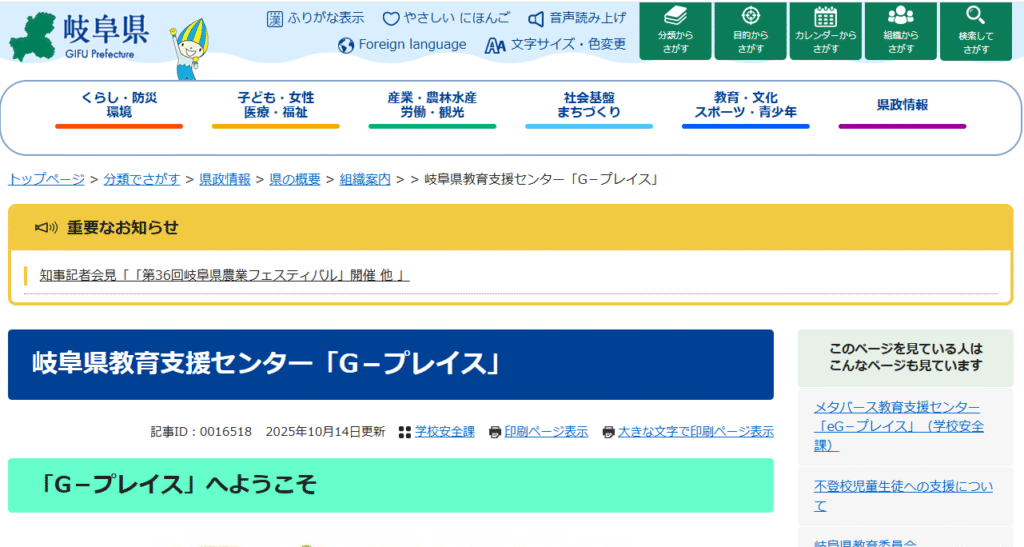The height and width of the screenshot is (547, 1024).
Task: Click the Foreign language globe link
Action: click(x=402, y=45)
